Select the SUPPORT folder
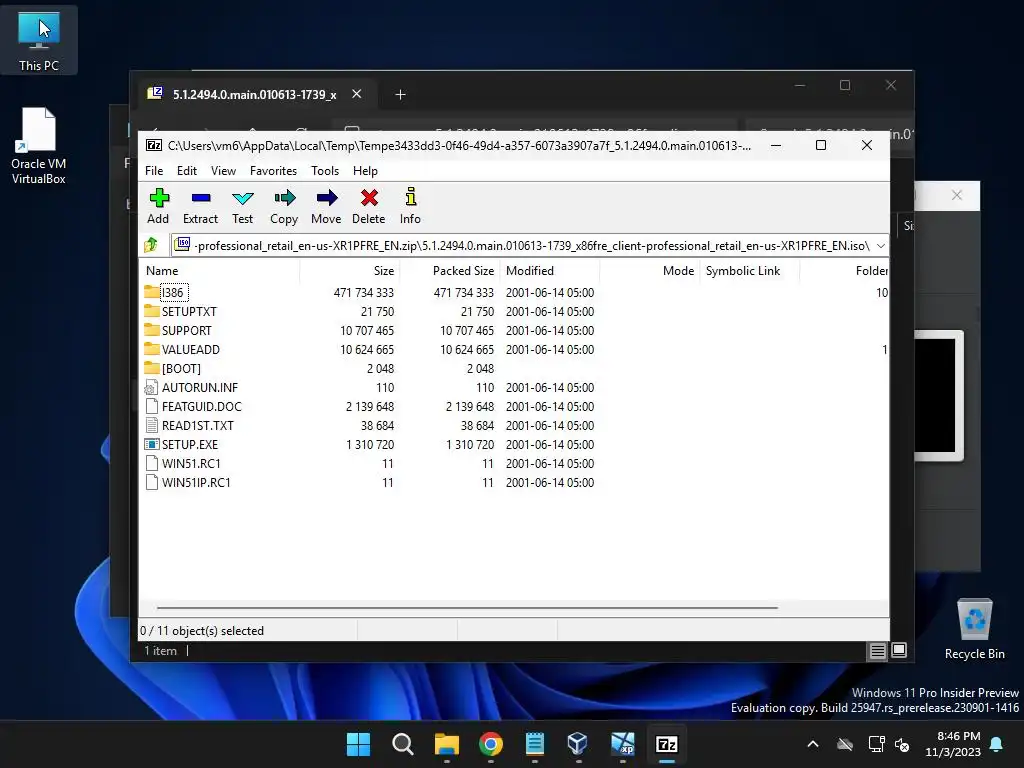Screen dimensions: 1024x768 (x=178, y=330)
